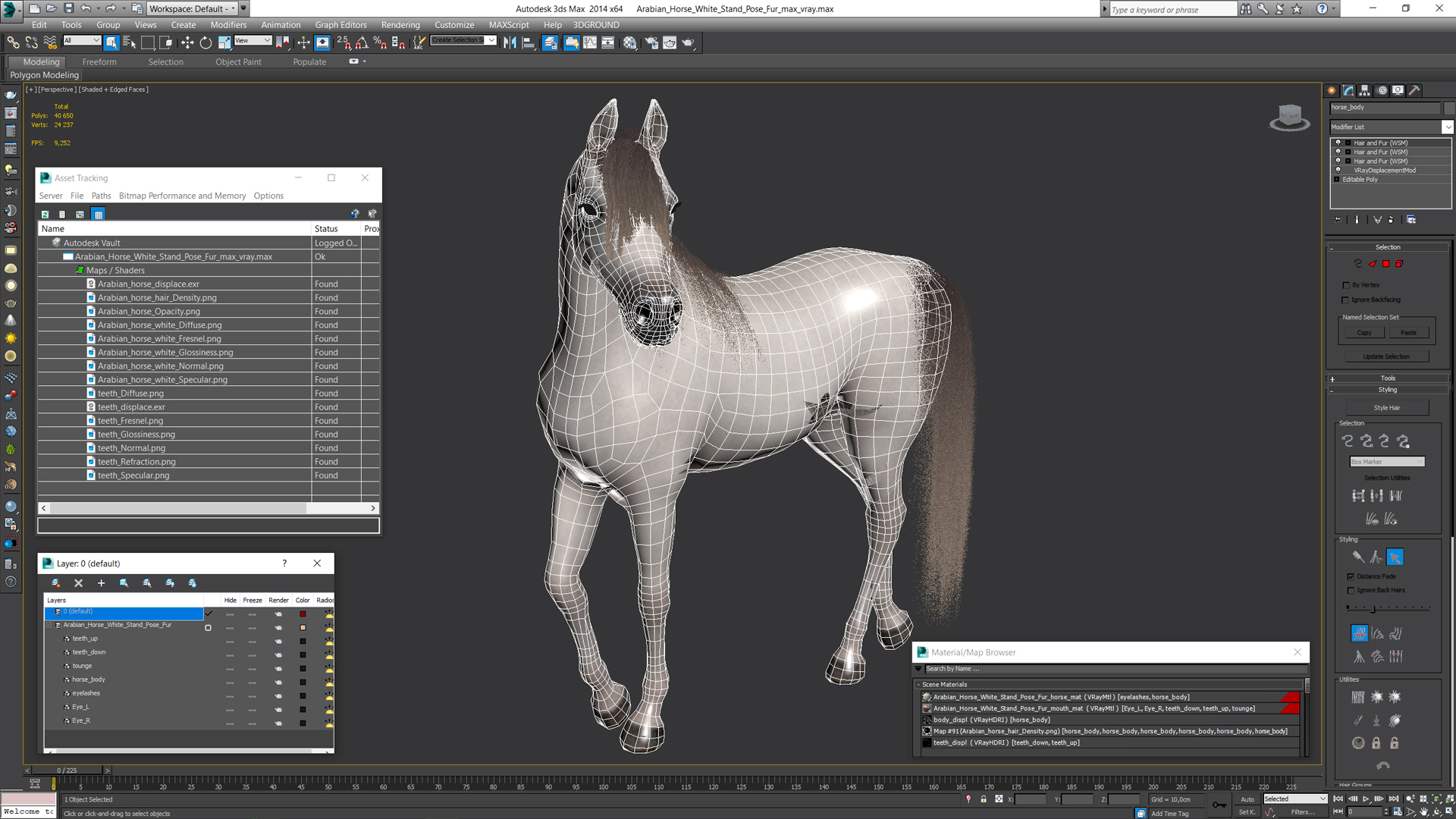The height and width of the screenshot is (819, 1456).
Task: Click the red color swatch of layer 0 (default)
Action: point(303,614)
